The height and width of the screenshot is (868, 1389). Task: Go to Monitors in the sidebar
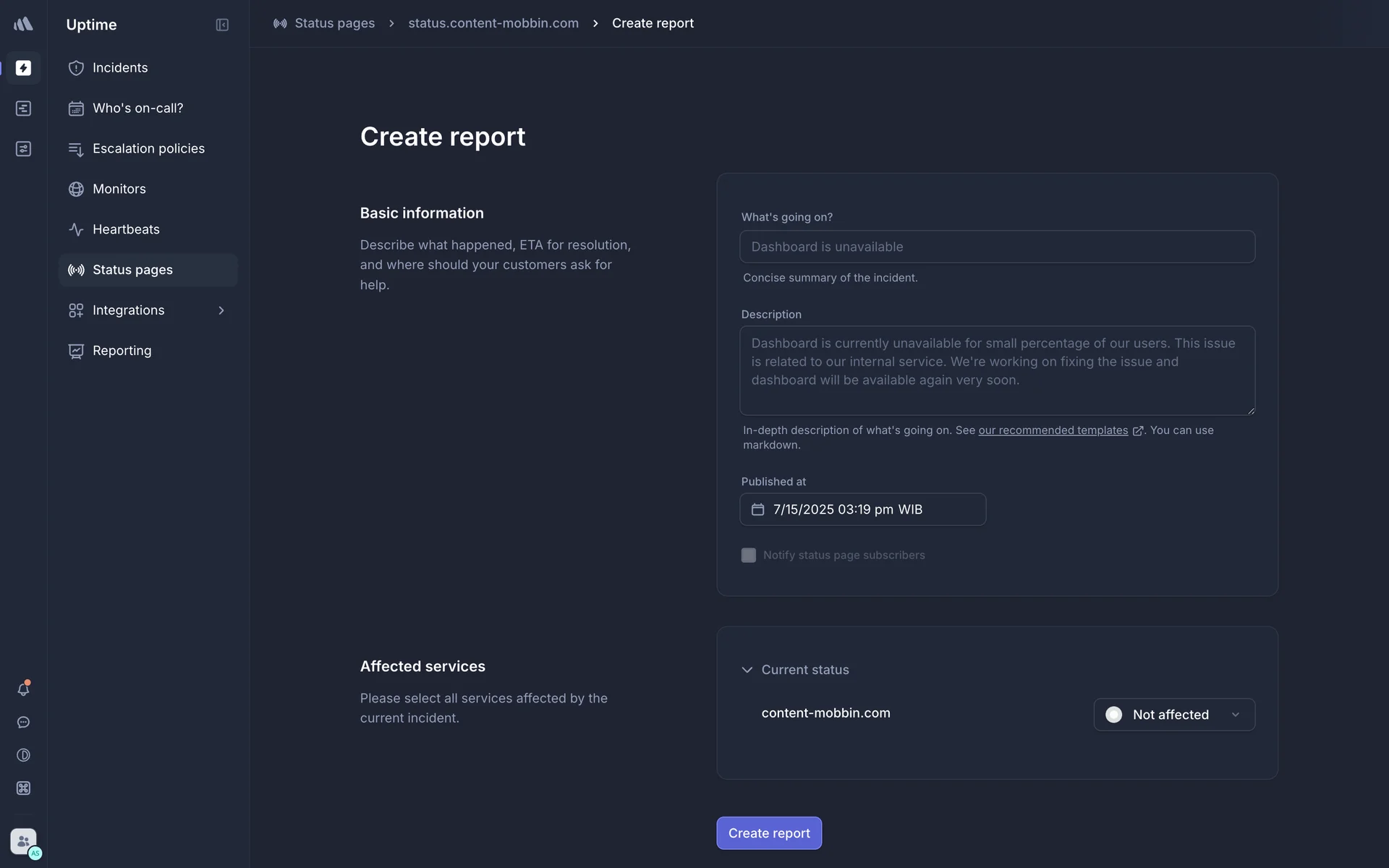click(x=119, y=189)
